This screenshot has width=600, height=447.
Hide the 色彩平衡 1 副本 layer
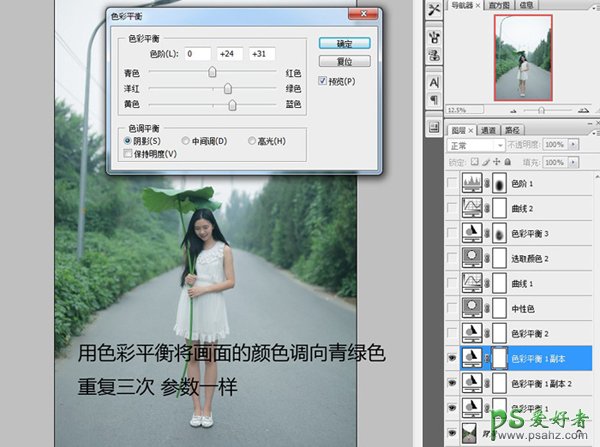pos(453,358)
